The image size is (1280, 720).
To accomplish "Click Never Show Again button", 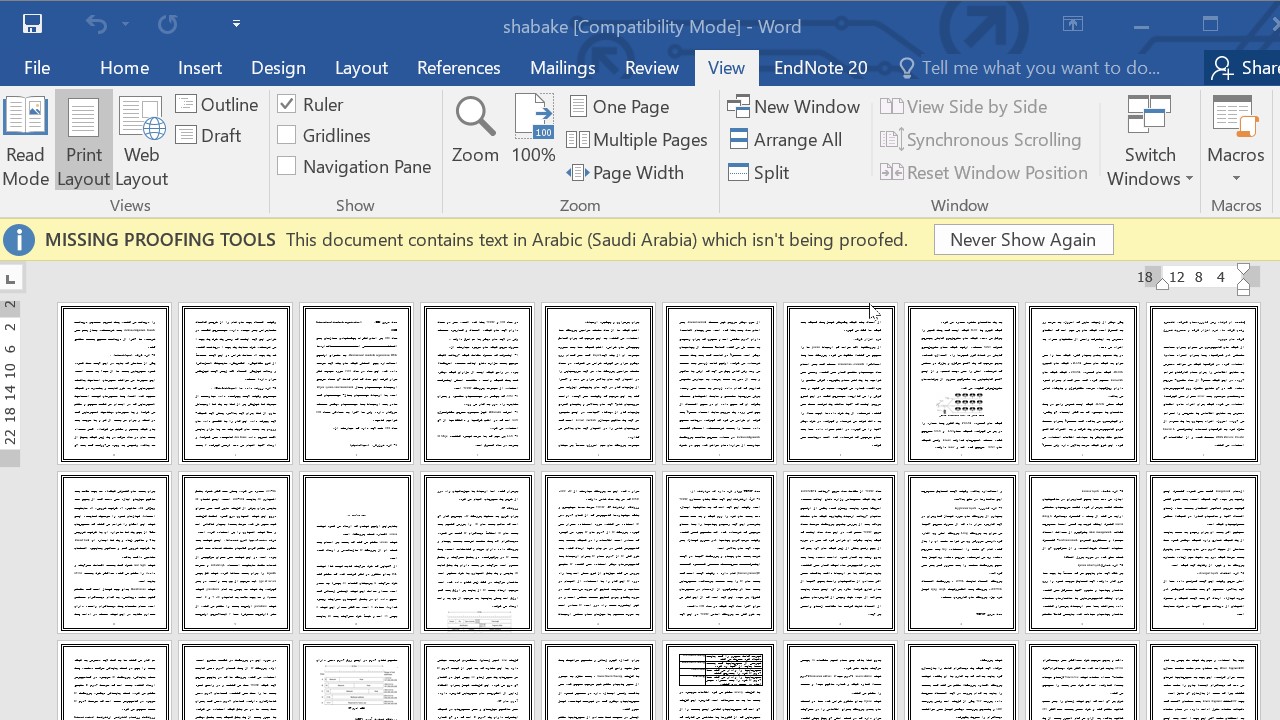I will click(1023, 240).
